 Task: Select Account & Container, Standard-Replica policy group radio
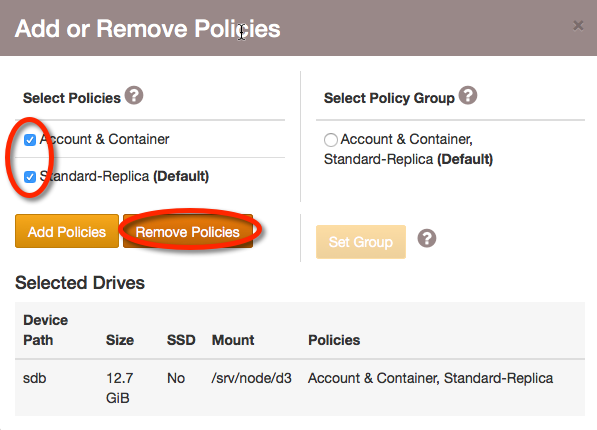coord(330,140)
